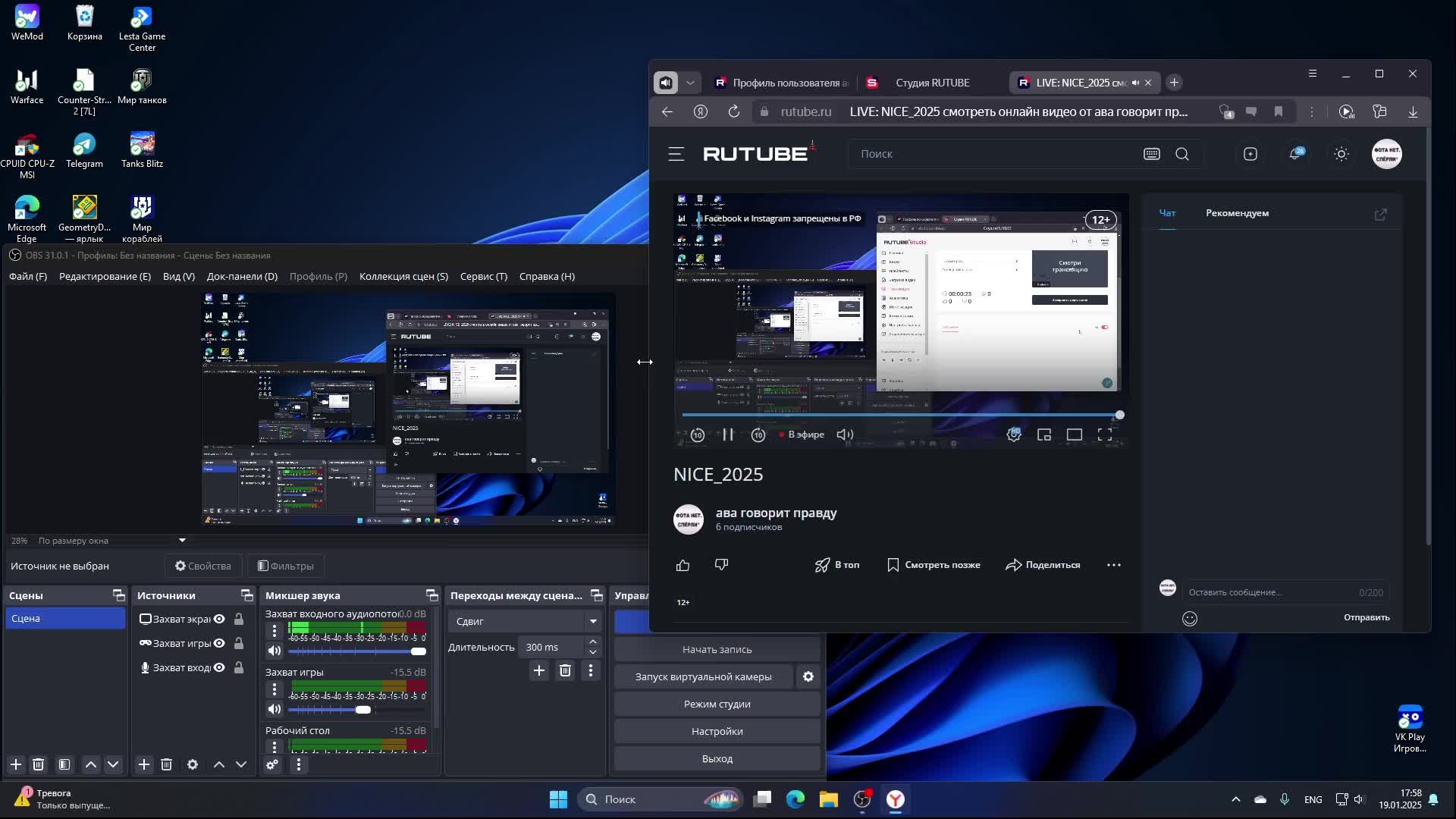
Task: Click the RUTUBE player progress bar
Action: coord(901,415)
